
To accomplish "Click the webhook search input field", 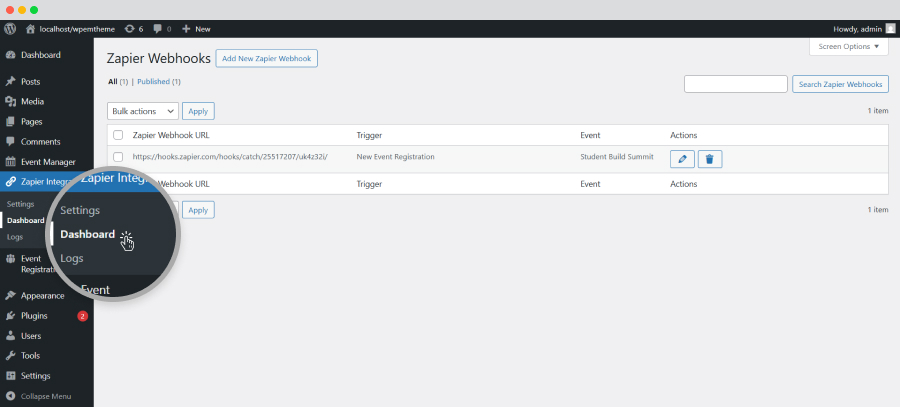I will point(735,84).
